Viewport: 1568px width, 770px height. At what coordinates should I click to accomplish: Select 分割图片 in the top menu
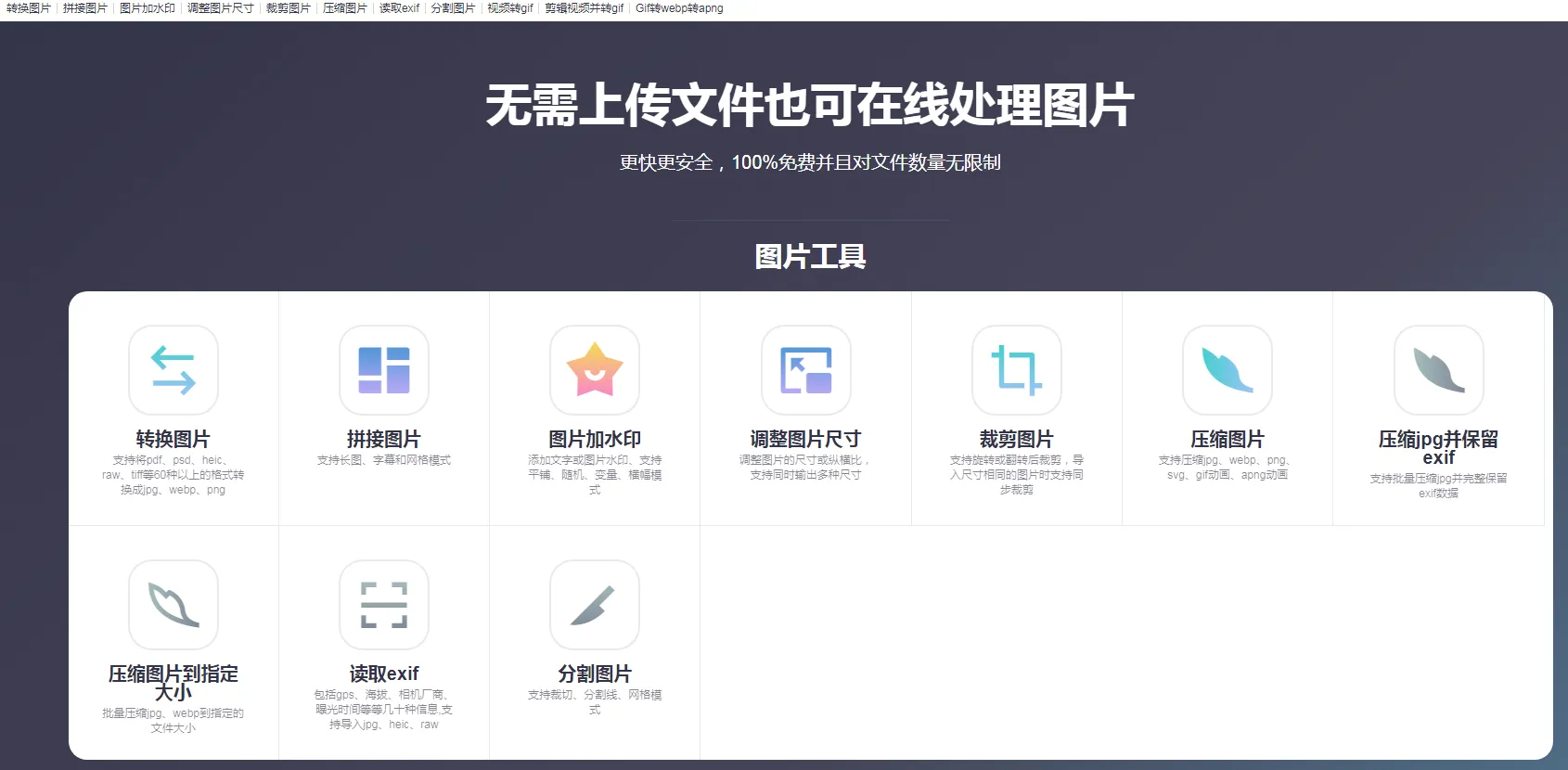coord(453,8)
